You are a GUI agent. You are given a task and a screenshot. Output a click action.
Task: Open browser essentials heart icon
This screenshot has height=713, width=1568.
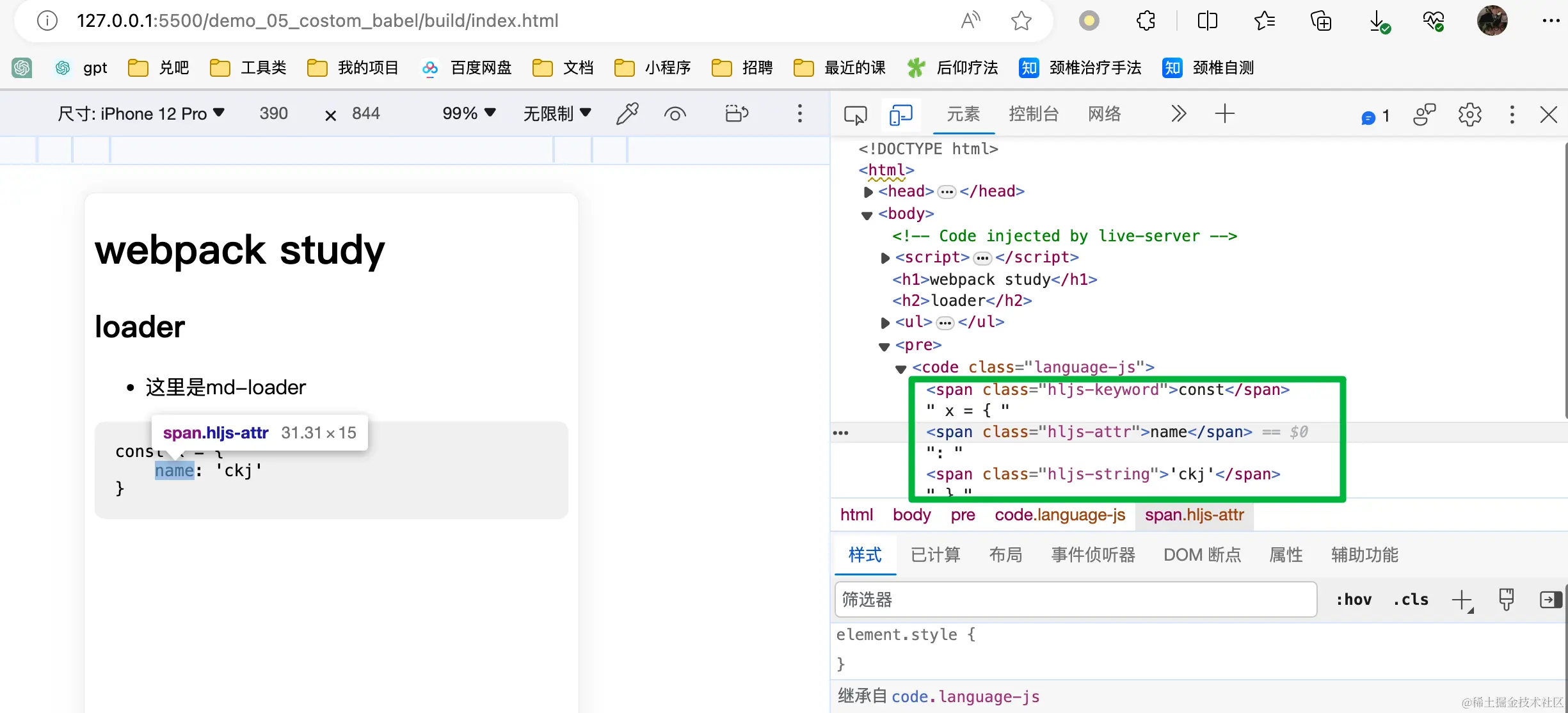pyautogui.click(x=1434, y=21)
